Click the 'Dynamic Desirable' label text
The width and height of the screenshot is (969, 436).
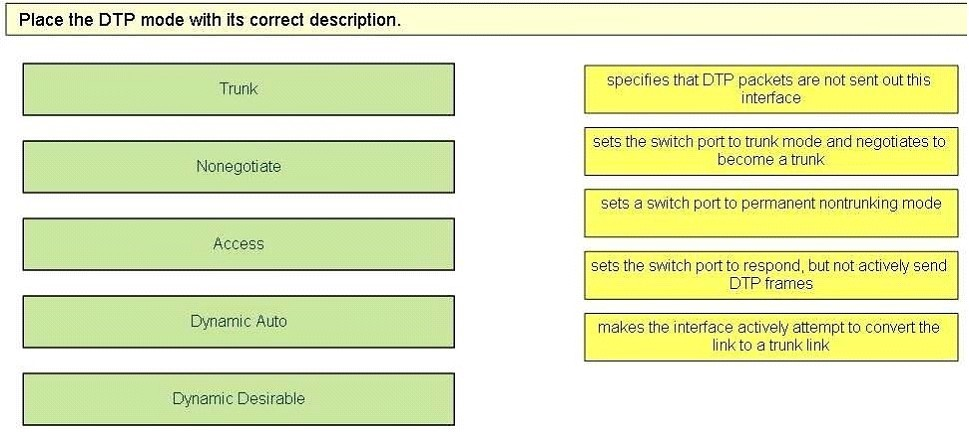[239, 399]
